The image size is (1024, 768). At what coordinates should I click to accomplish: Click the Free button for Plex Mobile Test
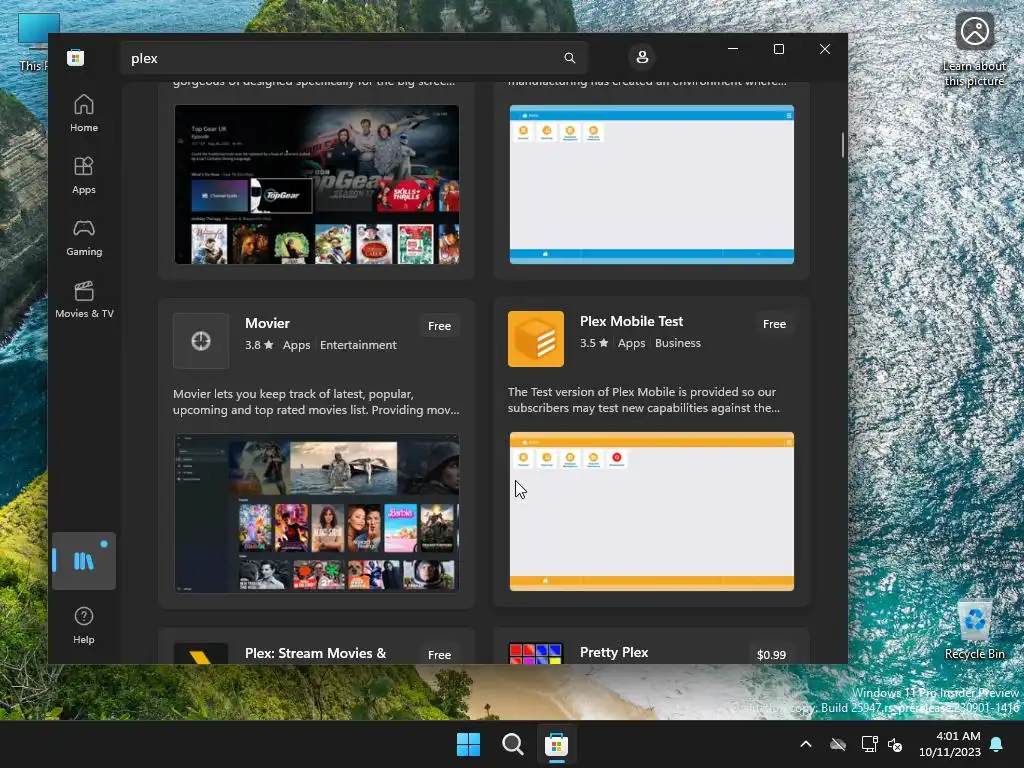pyautogui.click(x=775, y=324)
